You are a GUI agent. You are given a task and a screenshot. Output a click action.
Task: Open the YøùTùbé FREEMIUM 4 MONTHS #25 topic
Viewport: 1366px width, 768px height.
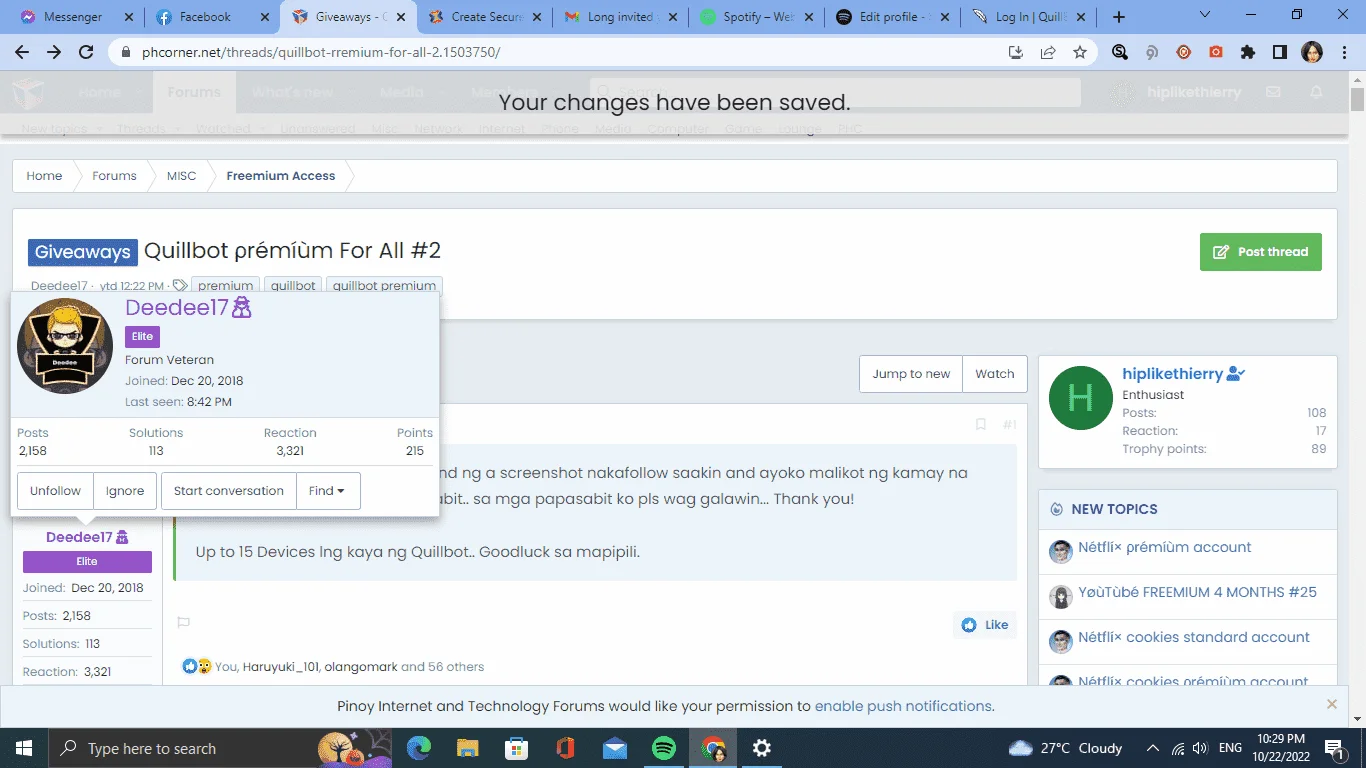[1197, 592]
